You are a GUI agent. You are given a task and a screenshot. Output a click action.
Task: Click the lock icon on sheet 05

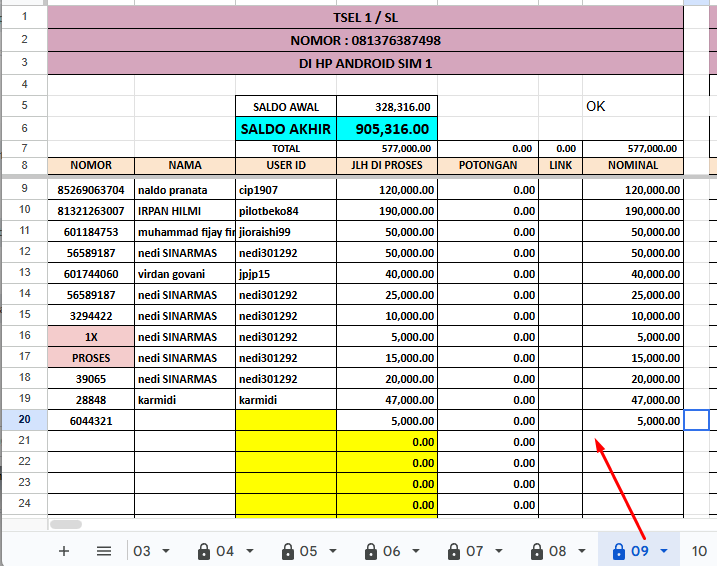(x=288, y=551)
